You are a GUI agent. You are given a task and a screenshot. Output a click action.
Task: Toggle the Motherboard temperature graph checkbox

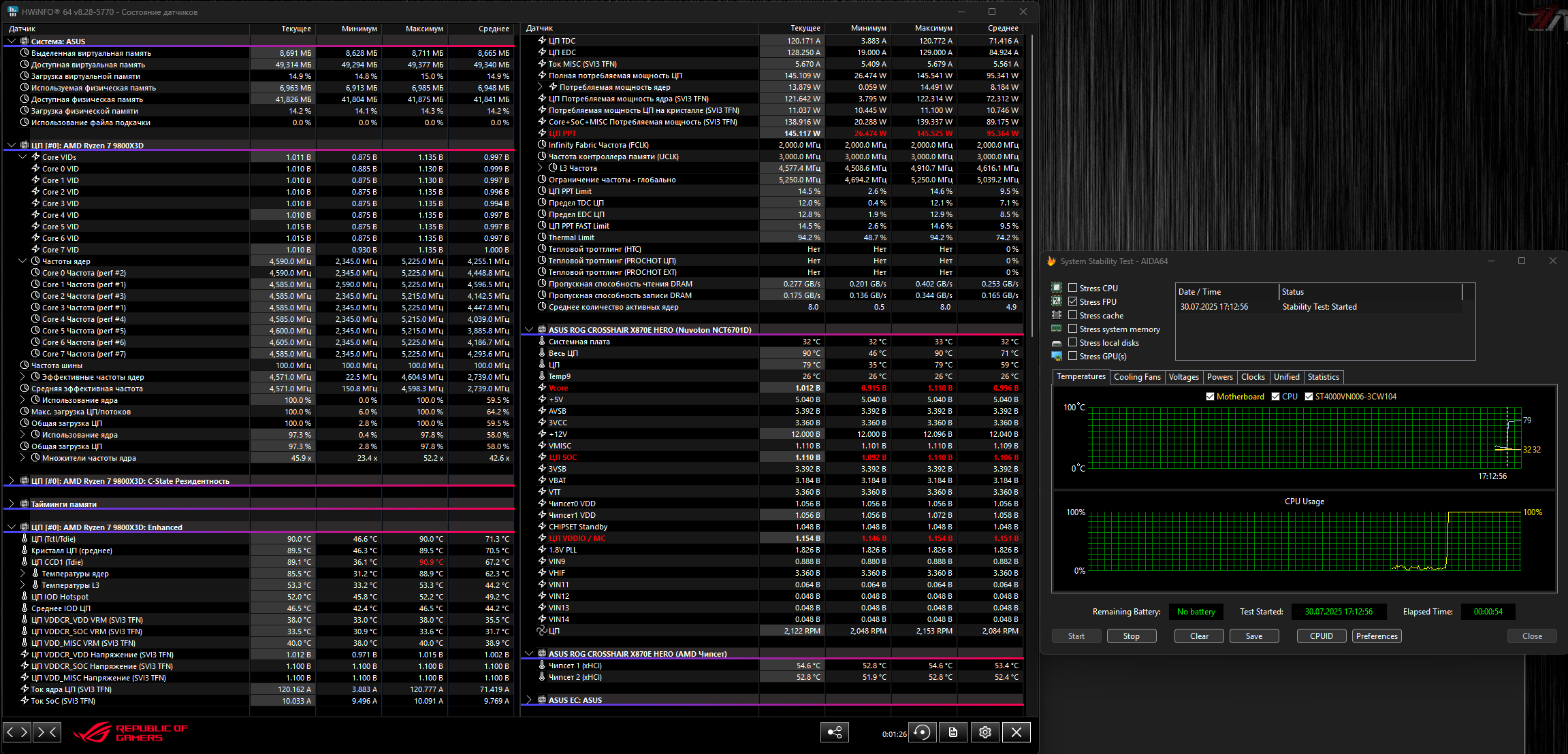[1210, 397]
